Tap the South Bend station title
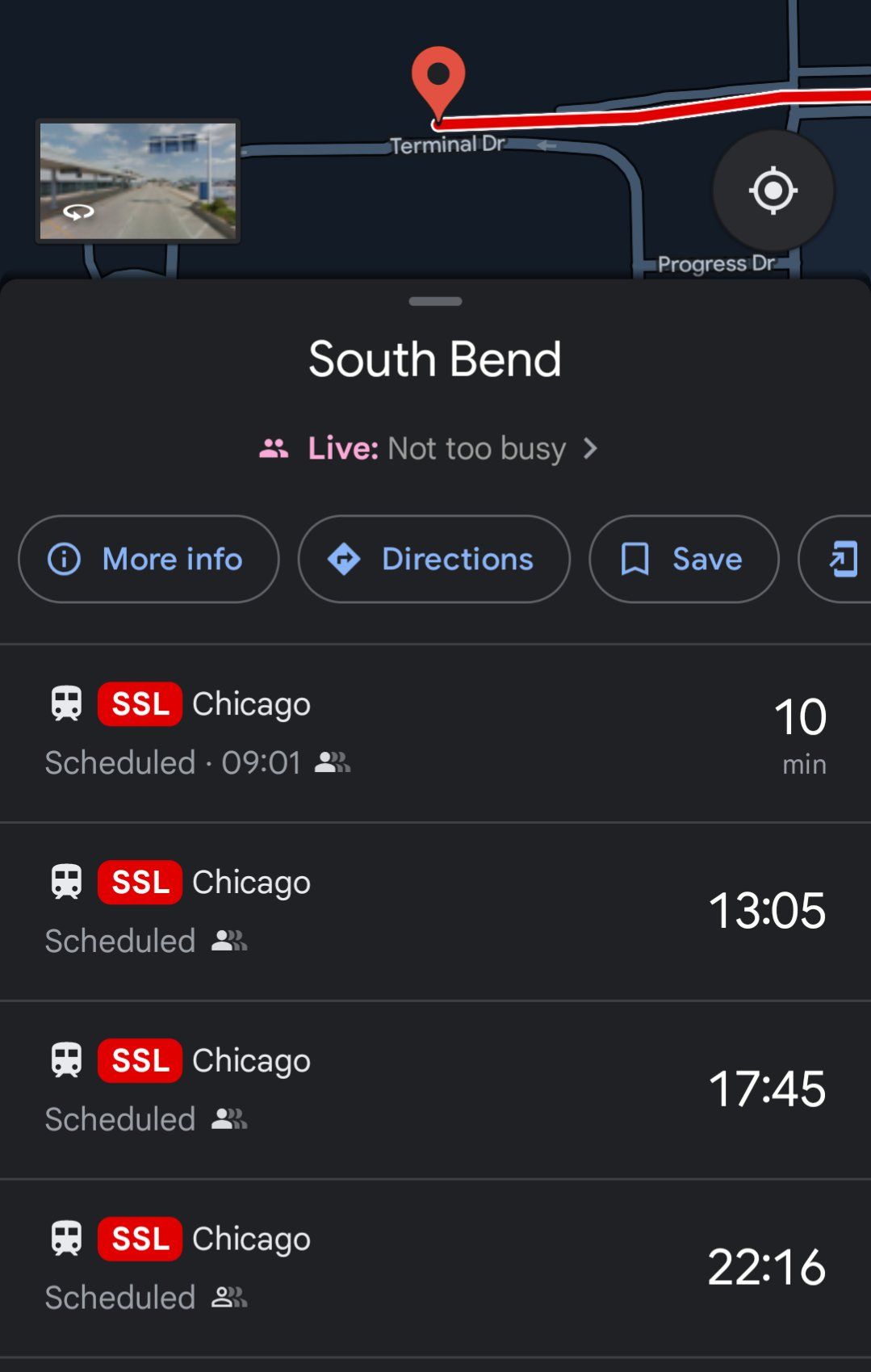The image size is (871, 1372). [x=435, y=359]
